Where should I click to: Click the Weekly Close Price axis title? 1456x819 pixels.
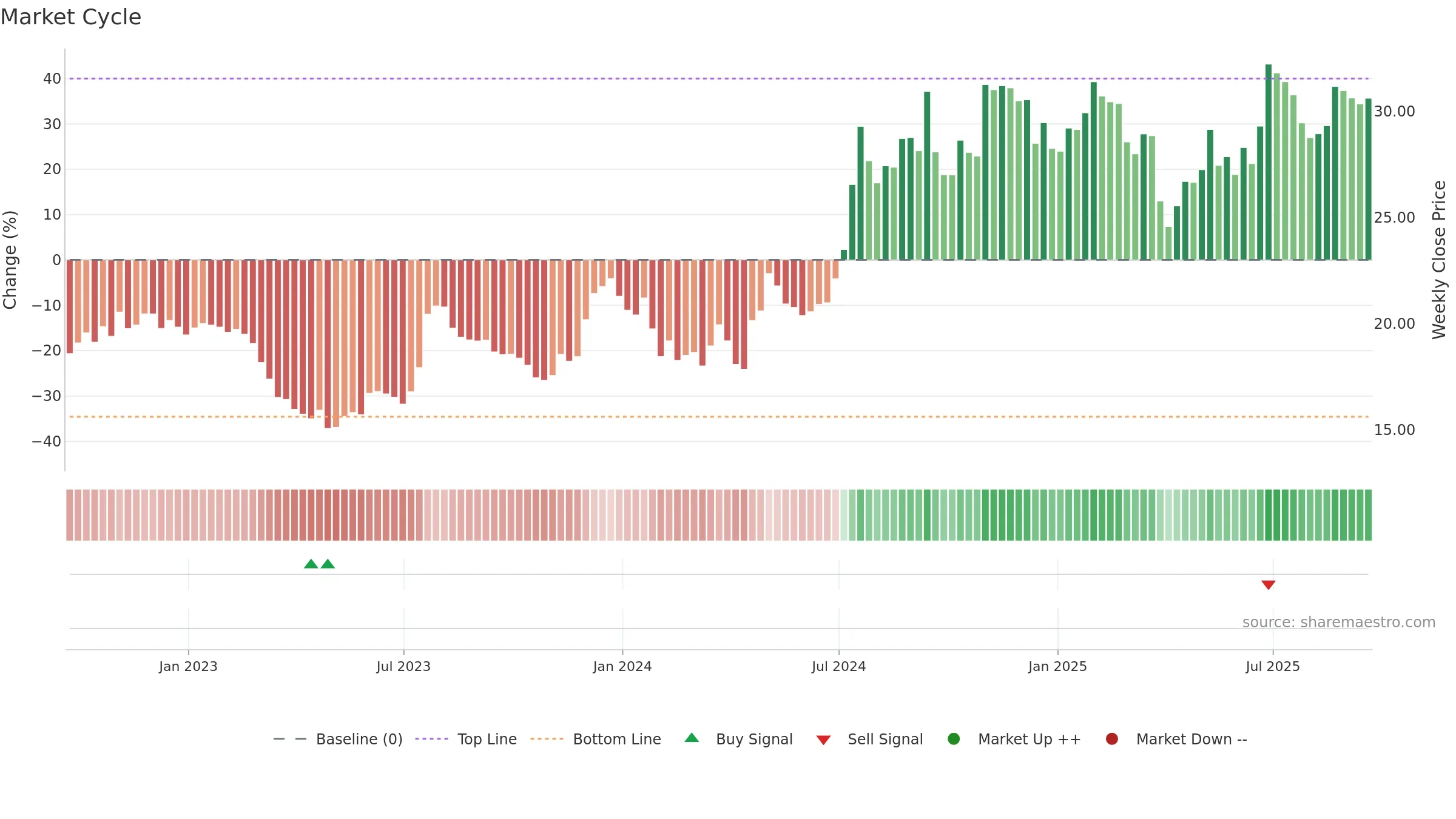pos(1439,260)
